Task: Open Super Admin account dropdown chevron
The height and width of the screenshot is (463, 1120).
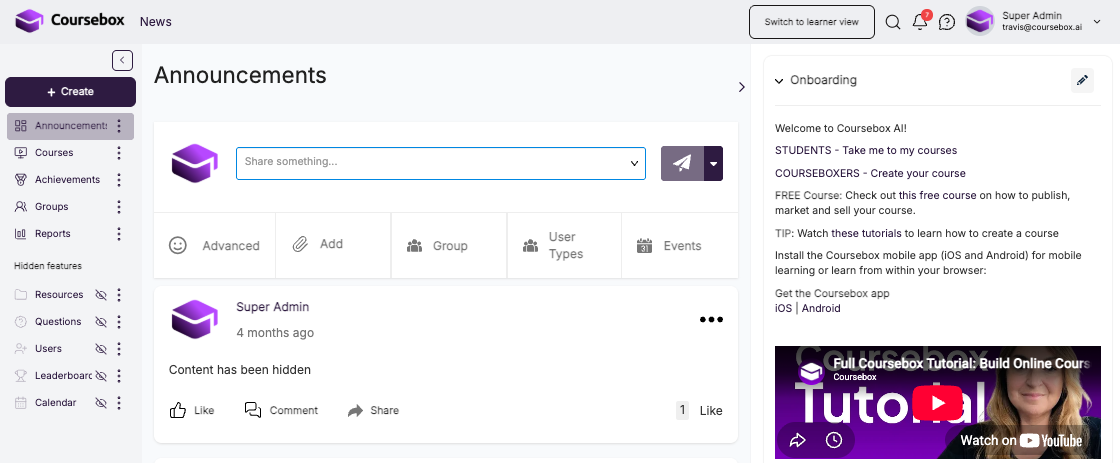Action: [x=1097, y=21]
